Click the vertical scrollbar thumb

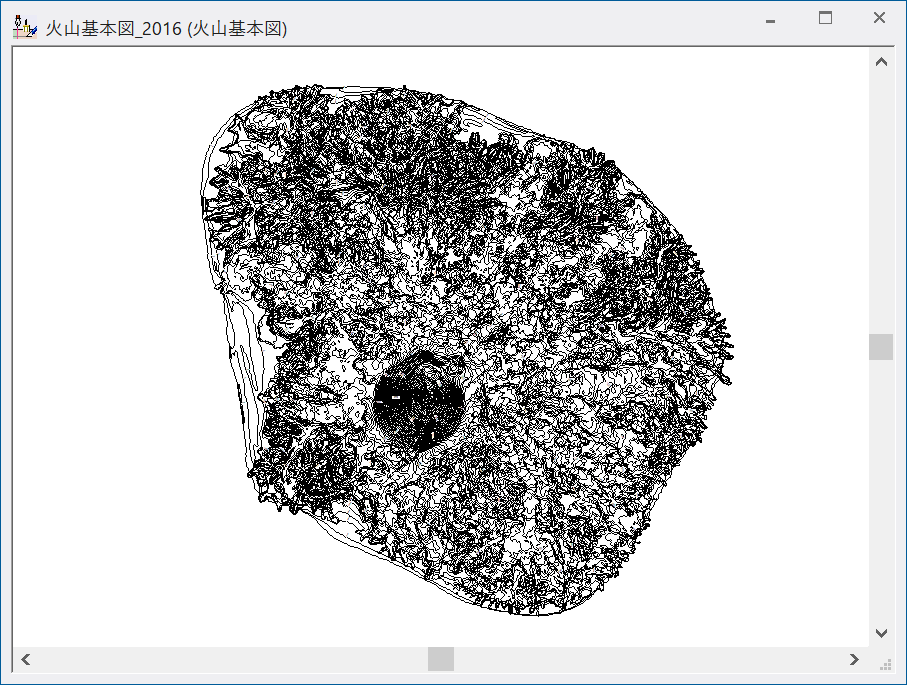[881, 347]
